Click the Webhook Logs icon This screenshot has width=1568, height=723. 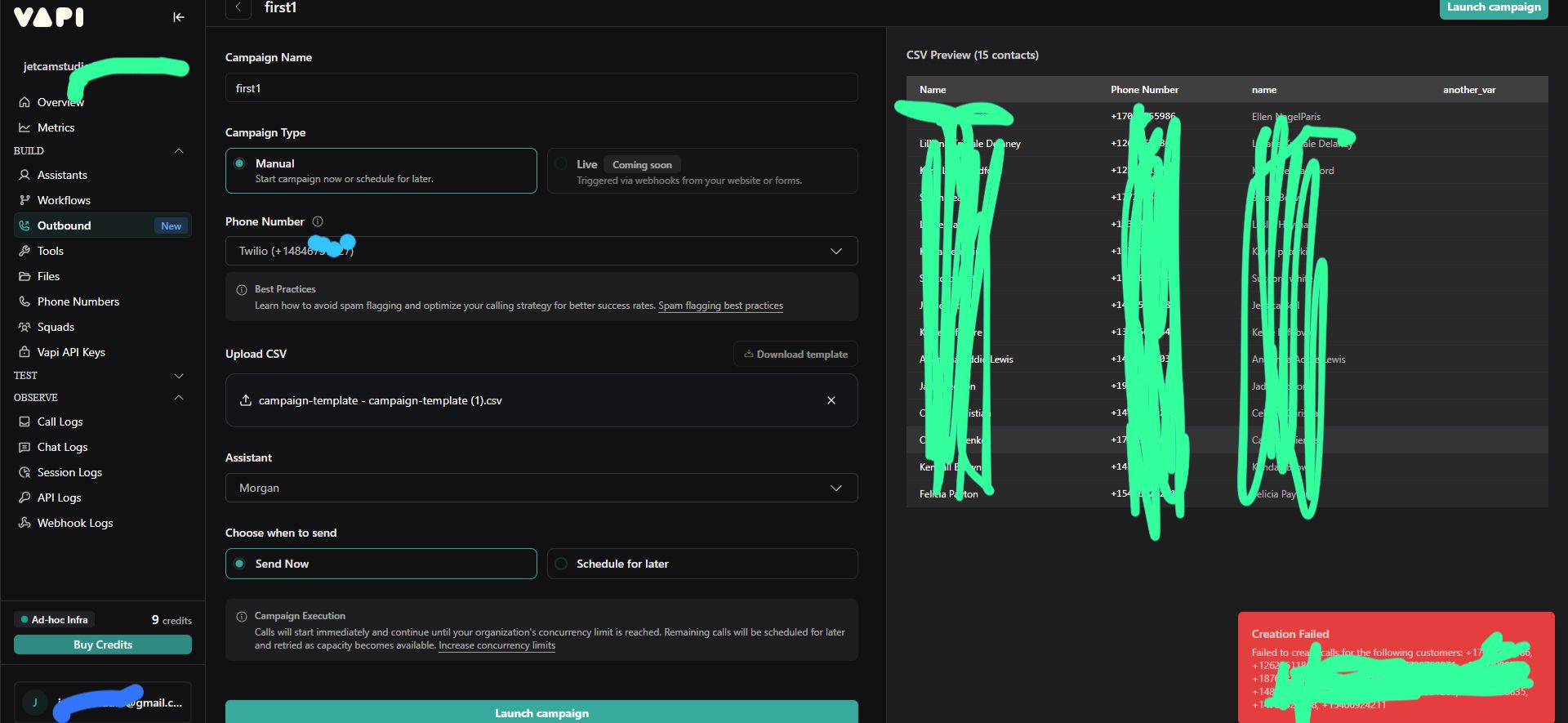[24, 523]
